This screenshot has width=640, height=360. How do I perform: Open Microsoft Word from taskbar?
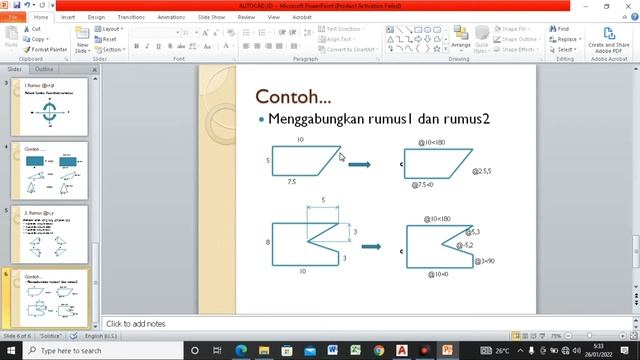pos(332,350)
